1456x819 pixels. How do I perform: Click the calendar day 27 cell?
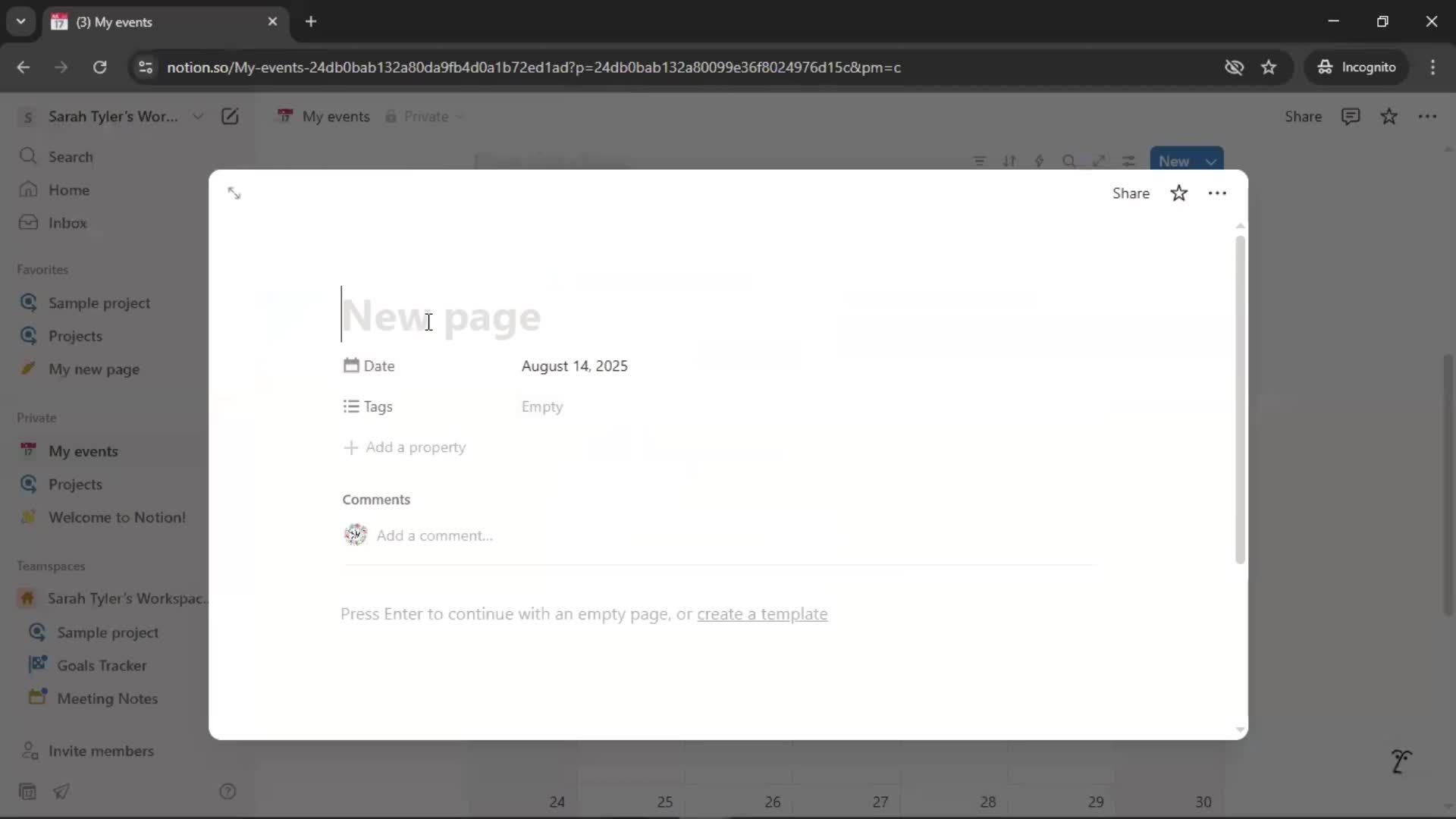[846, 792]
